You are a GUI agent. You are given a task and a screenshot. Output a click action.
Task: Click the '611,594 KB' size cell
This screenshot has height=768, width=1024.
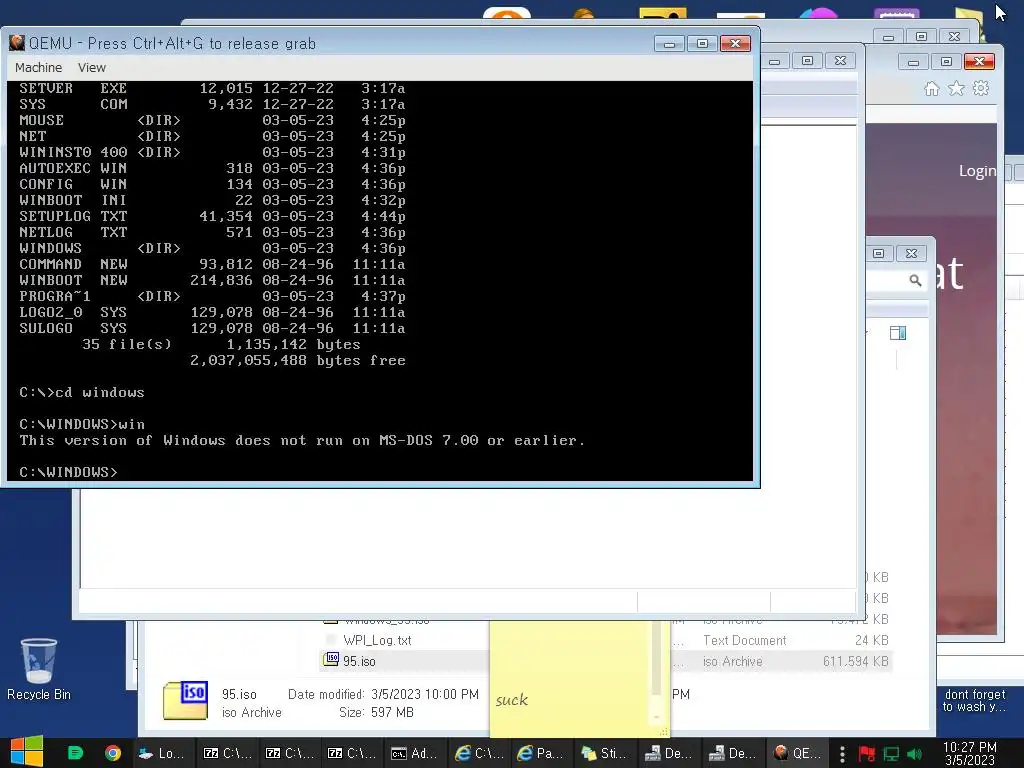coord(856,662)
